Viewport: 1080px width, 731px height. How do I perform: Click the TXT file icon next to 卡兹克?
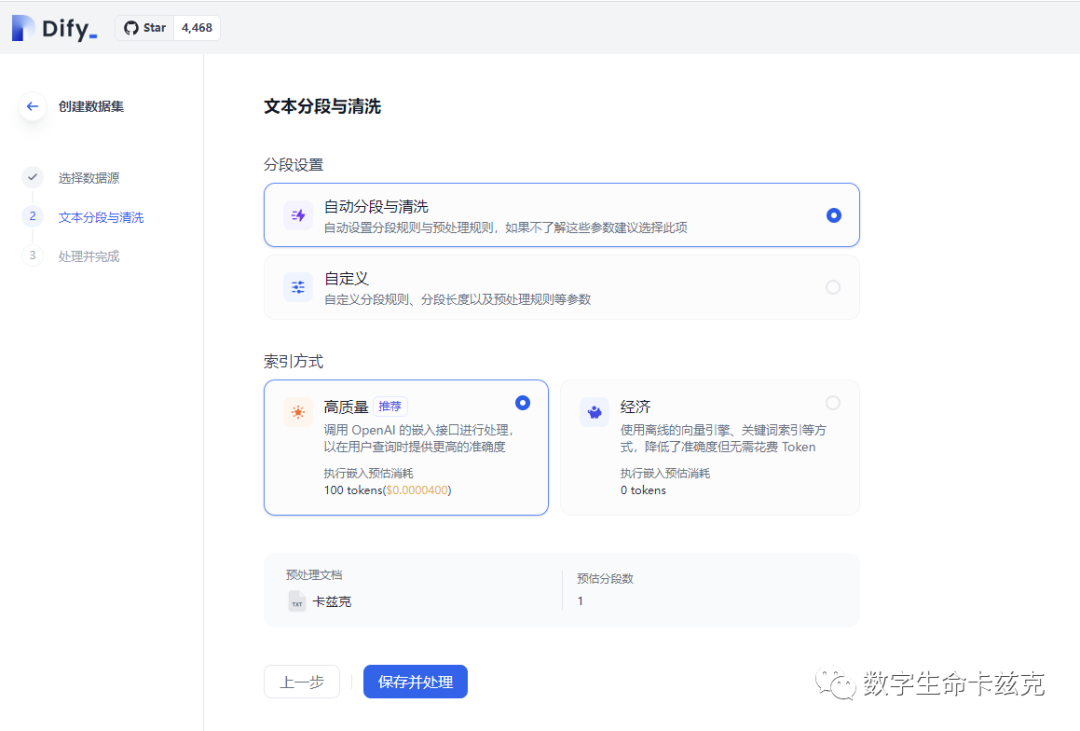tap(296, 601)
